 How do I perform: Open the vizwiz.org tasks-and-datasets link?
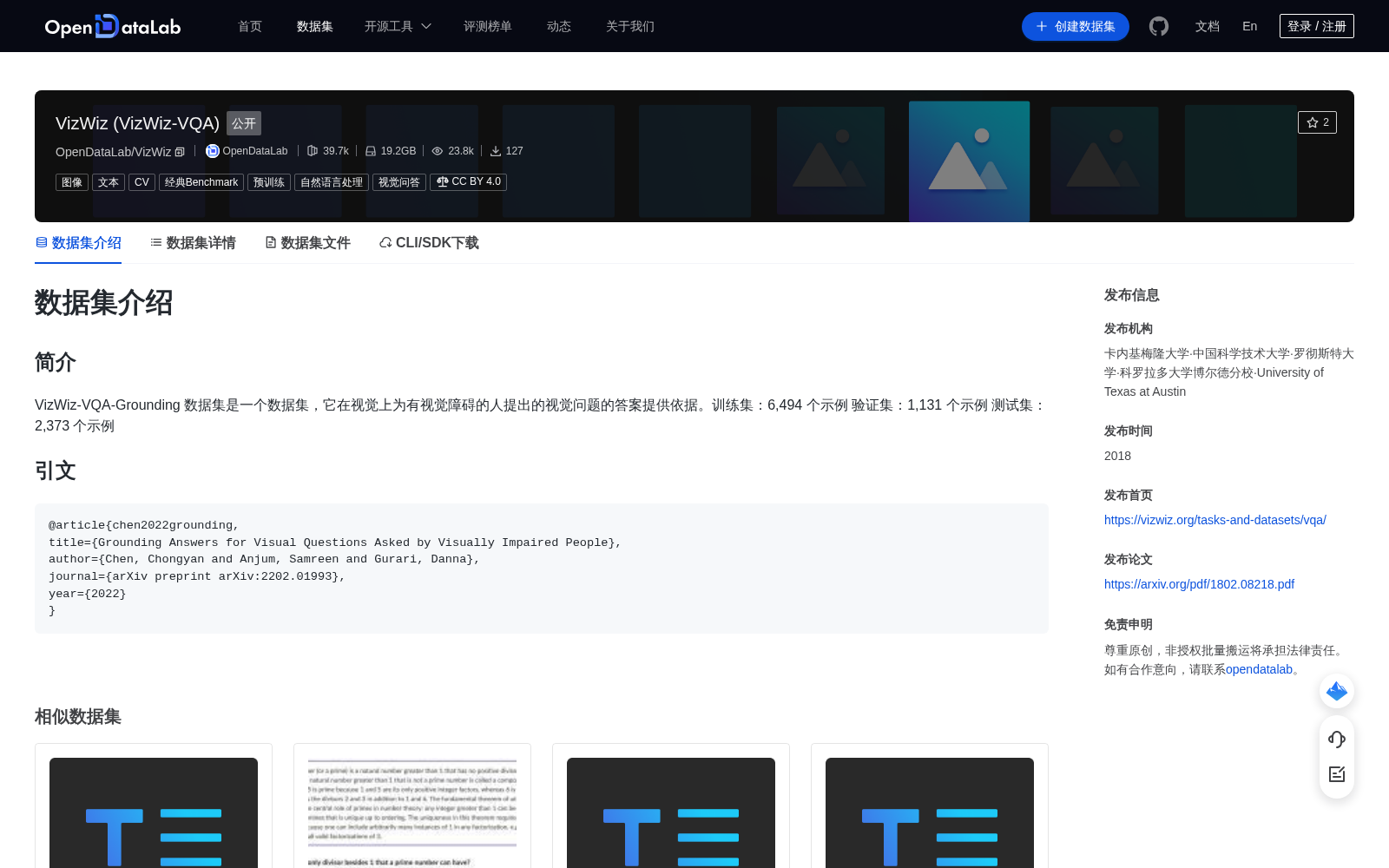tap(1215, 520)
